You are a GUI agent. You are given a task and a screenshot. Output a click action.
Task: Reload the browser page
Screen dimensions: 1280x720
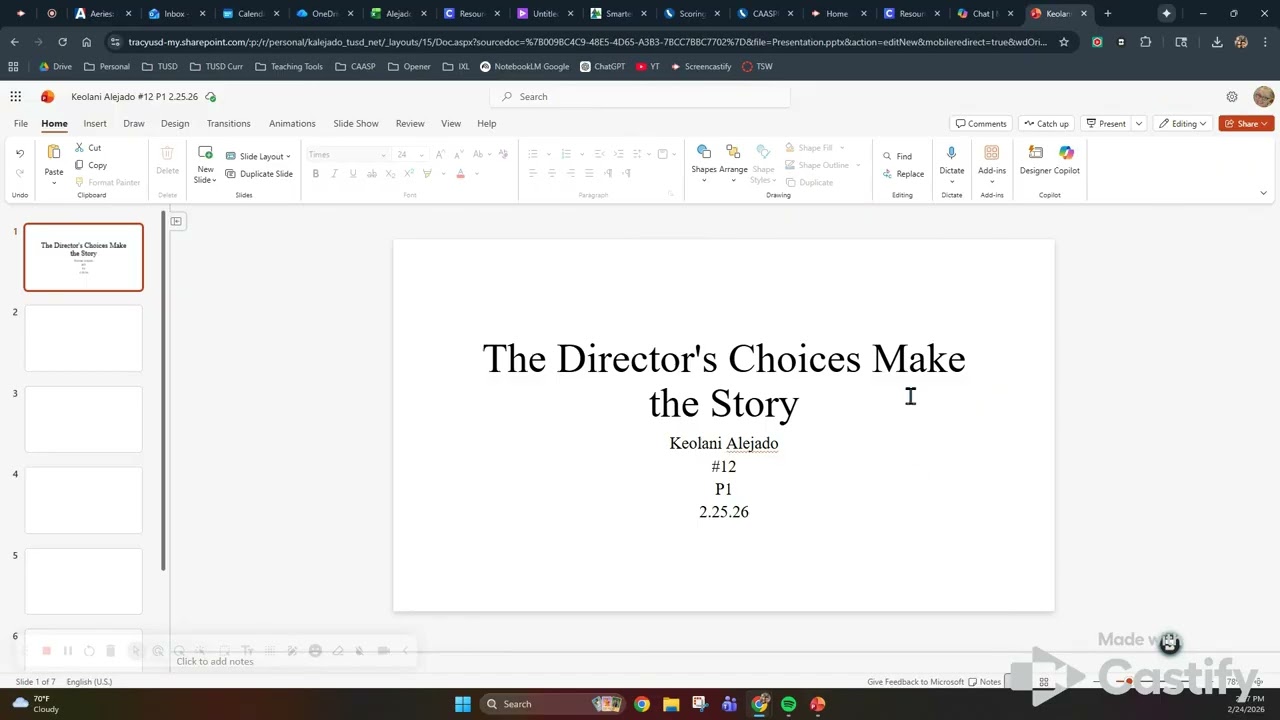pyautogui.click(x=62, y=42)
